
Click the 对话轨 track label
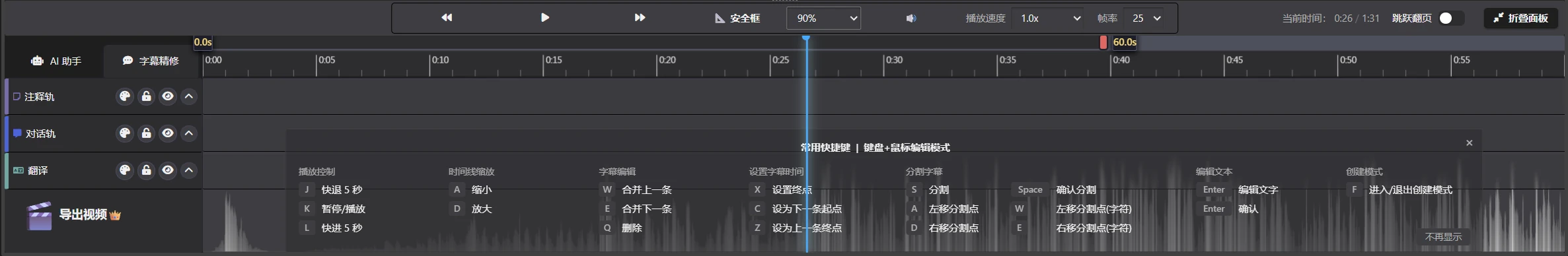(40, 134)
